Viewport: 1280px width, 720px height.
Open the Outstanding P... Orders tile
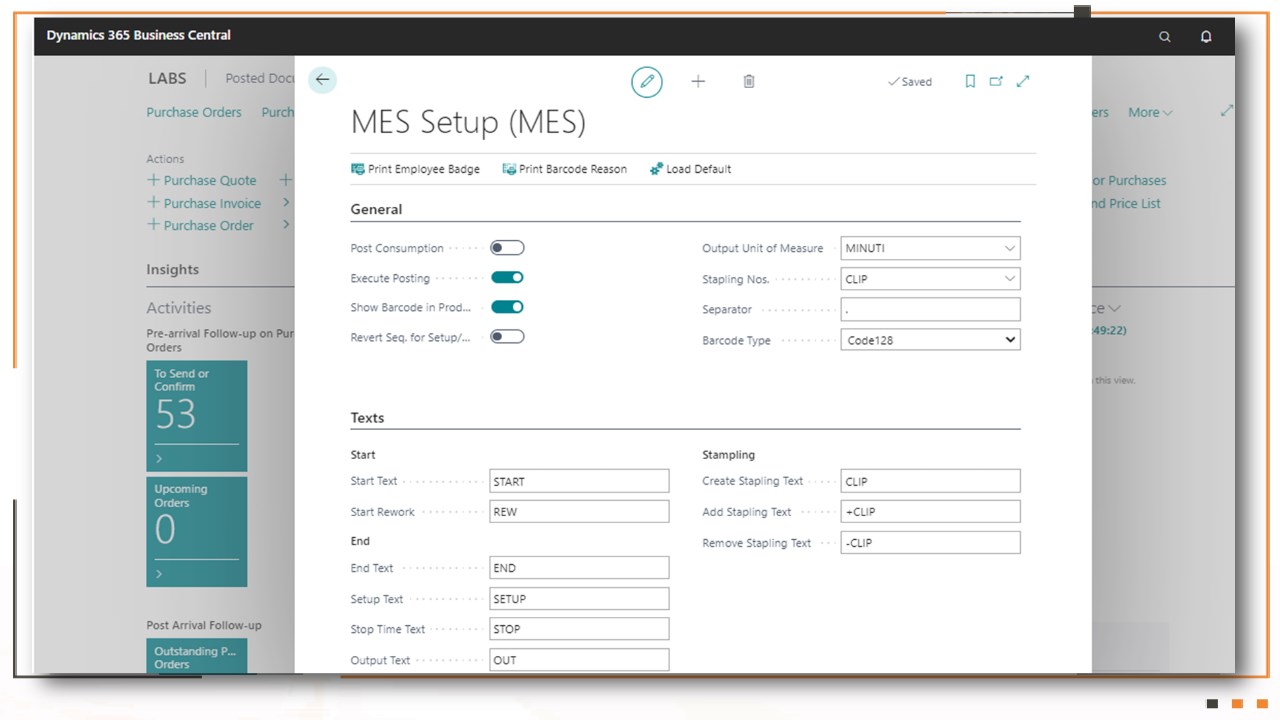coord(197,656)
